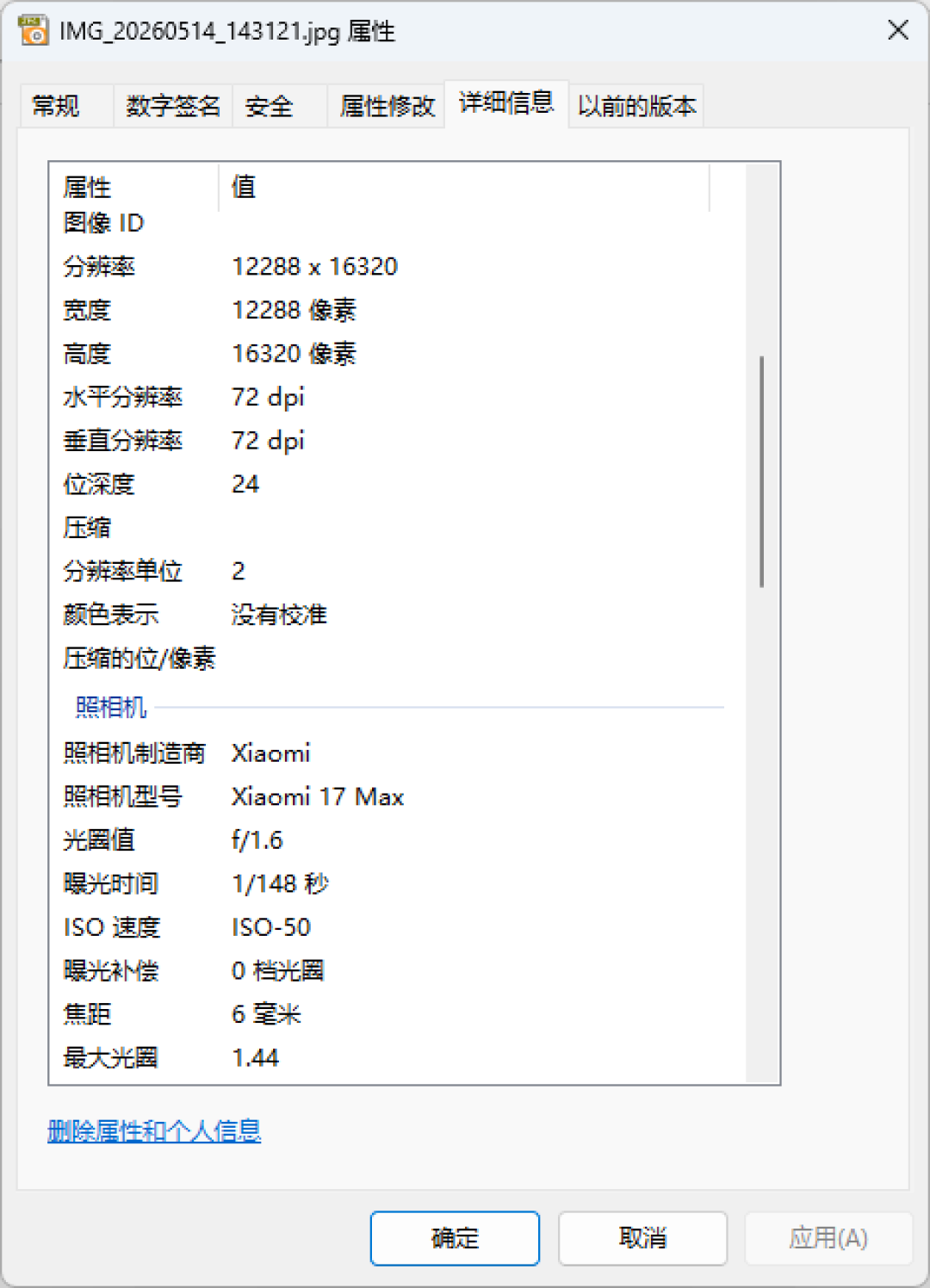Select the 位深度 value 24
This screenshot has height=1288, width=930.
245,484
